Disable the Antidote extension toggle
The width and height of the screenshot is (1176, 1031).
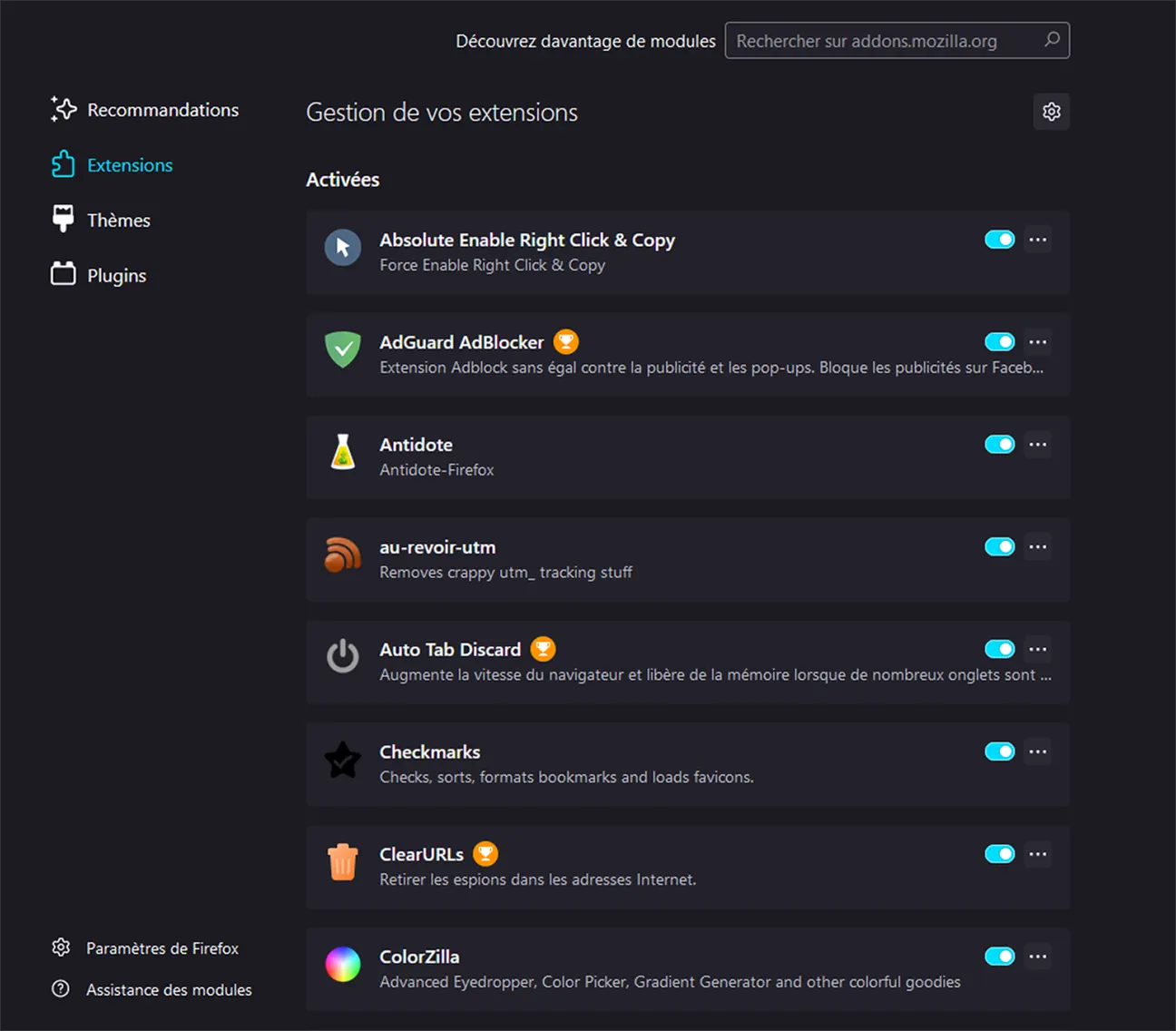pos(1000,445)
